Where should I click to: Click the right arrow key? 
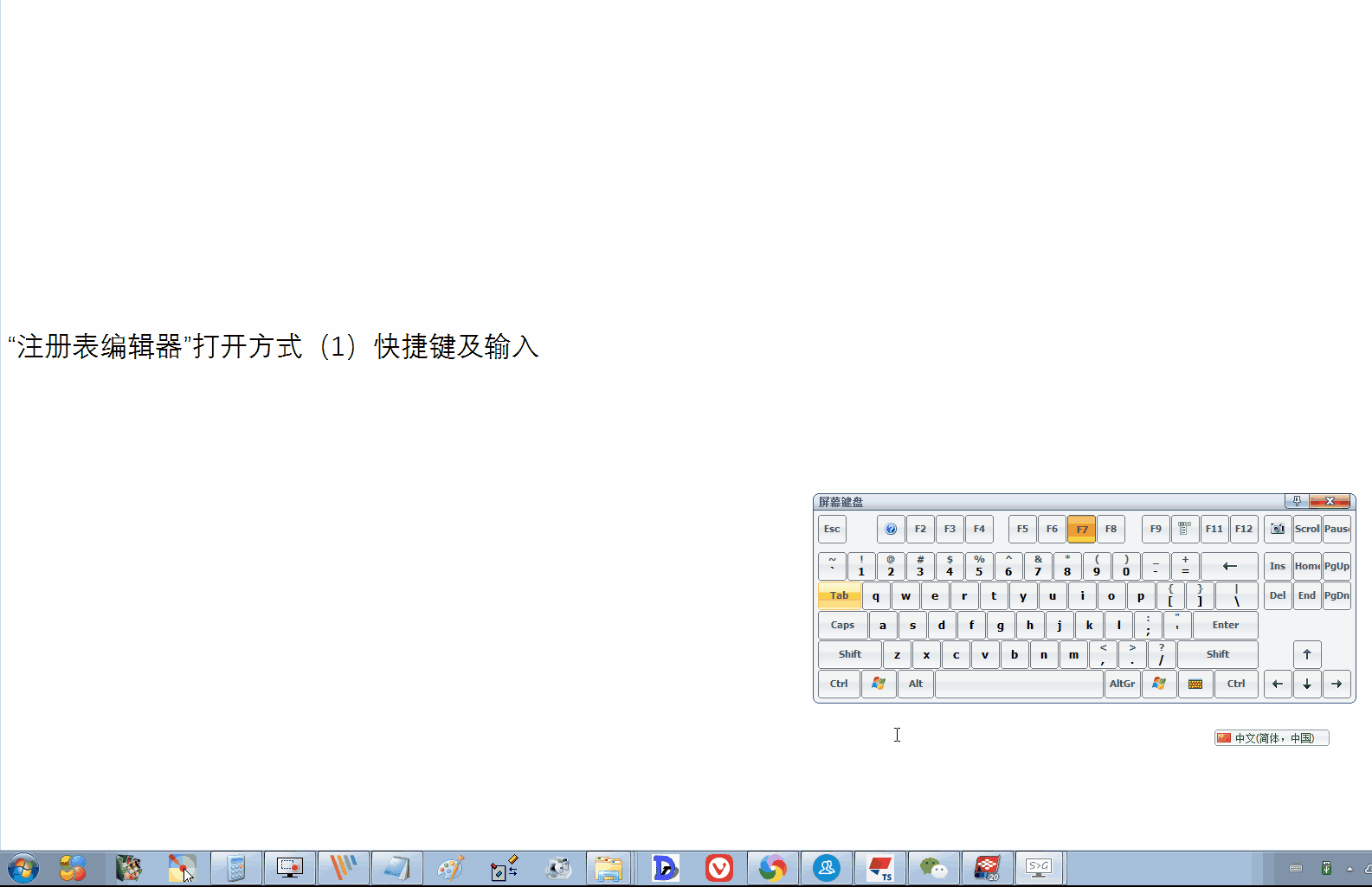point(1337,684)
